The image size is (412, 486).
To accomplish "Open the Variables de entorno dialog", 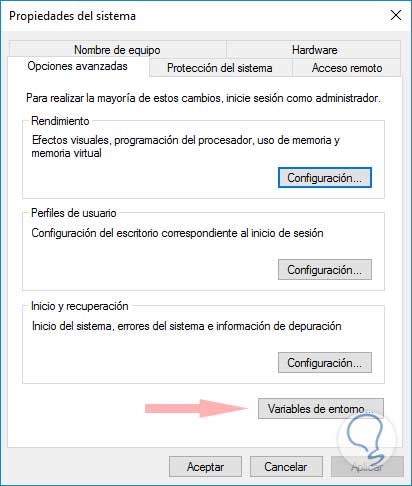I will pyautogui.click(x=321, y=408).
